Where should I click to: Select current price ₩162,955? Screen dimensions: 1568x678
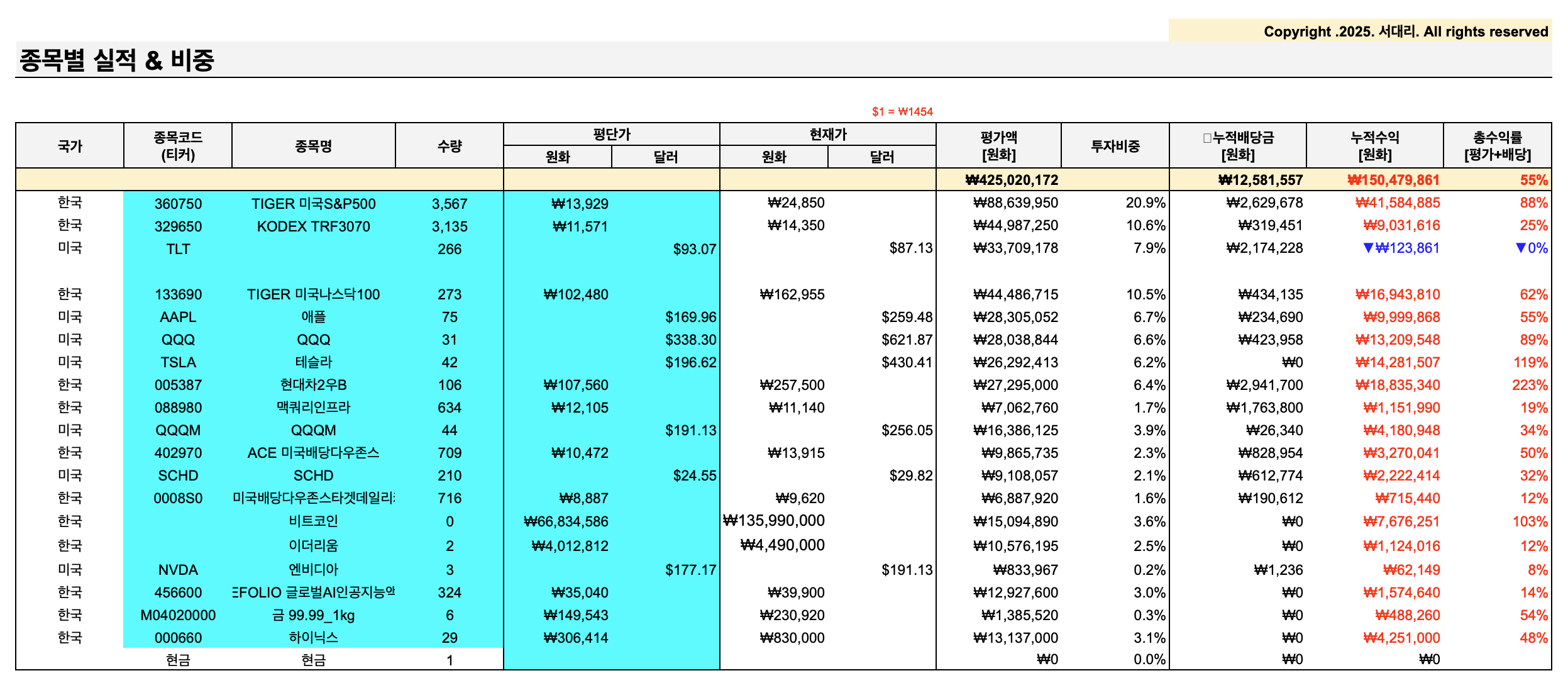tap(792, 294)
